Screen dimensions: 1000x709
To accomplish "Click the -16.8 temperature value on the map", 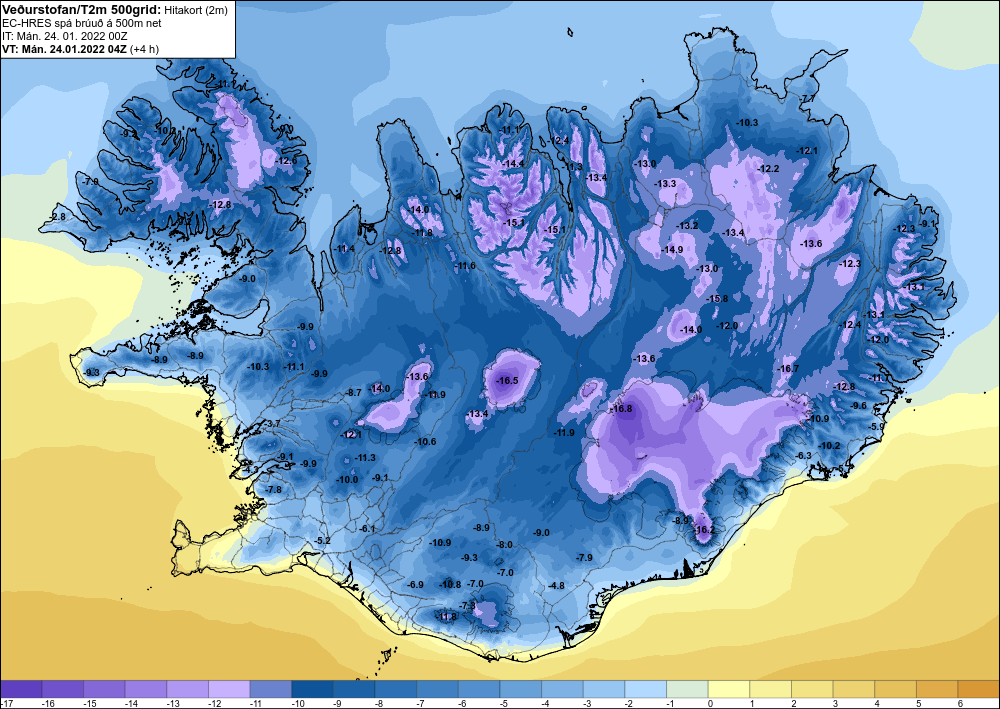I will coord(621,409).
